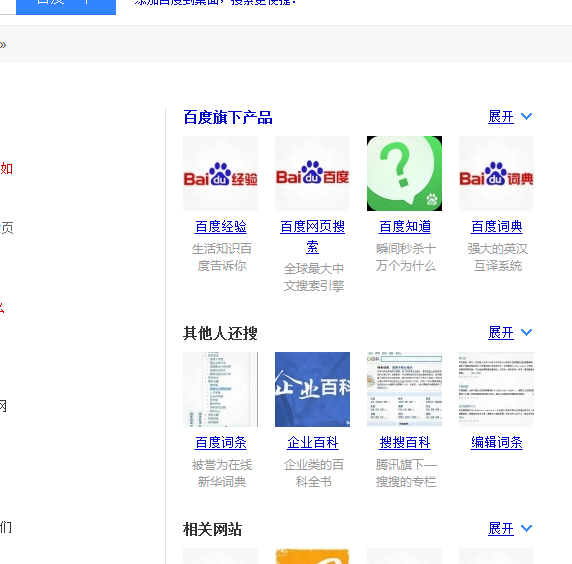Follow the 企业百科 text link

(x=313, y=443)
